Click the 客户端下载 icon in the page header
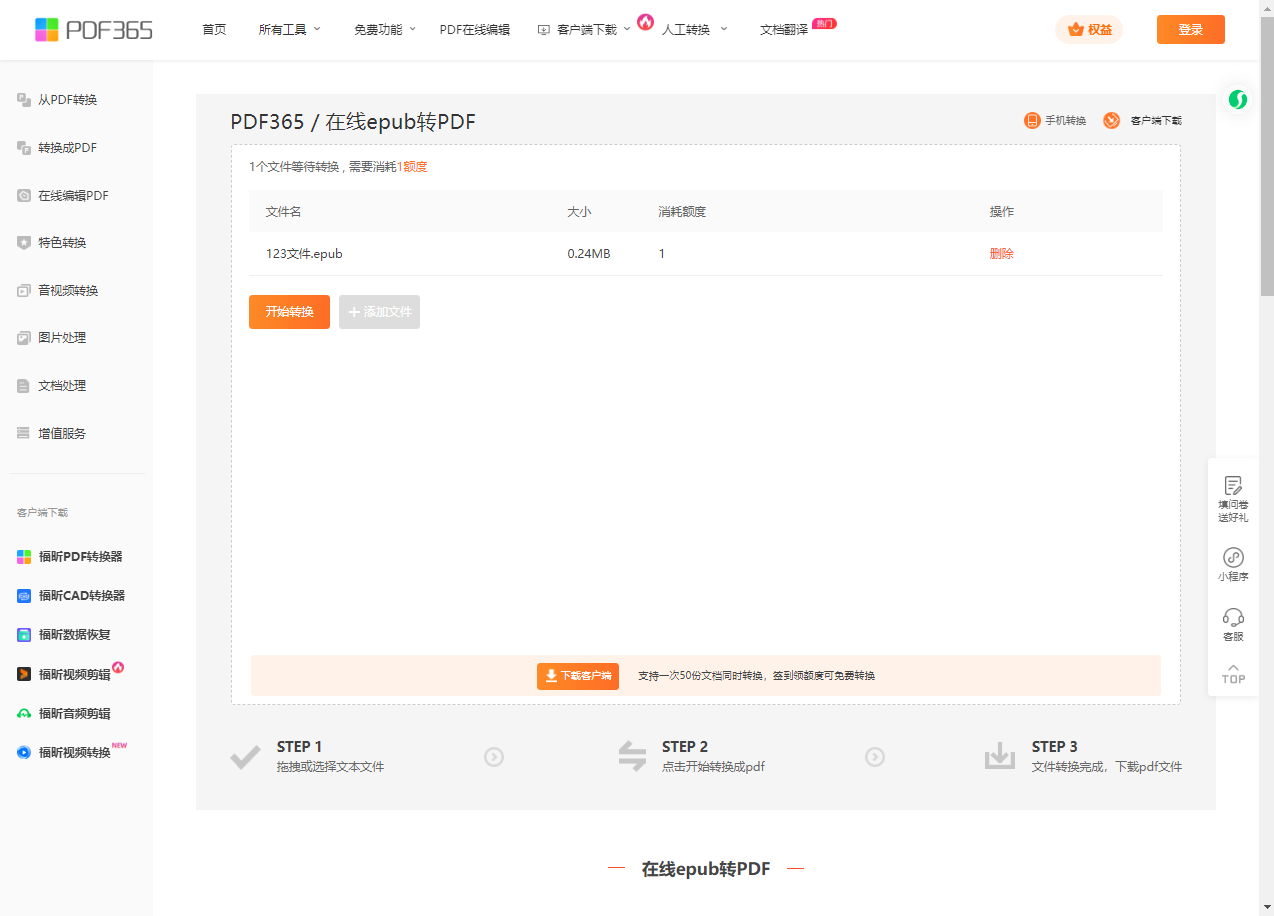Screen dimensions: 1274x916 coord(1111,121)
